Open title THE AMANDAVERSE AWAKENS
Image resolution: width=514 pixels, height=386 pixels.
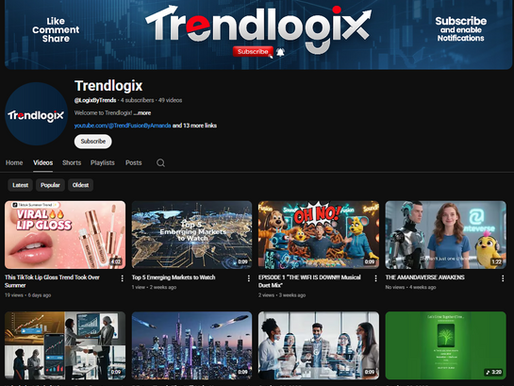pos(425,277)
